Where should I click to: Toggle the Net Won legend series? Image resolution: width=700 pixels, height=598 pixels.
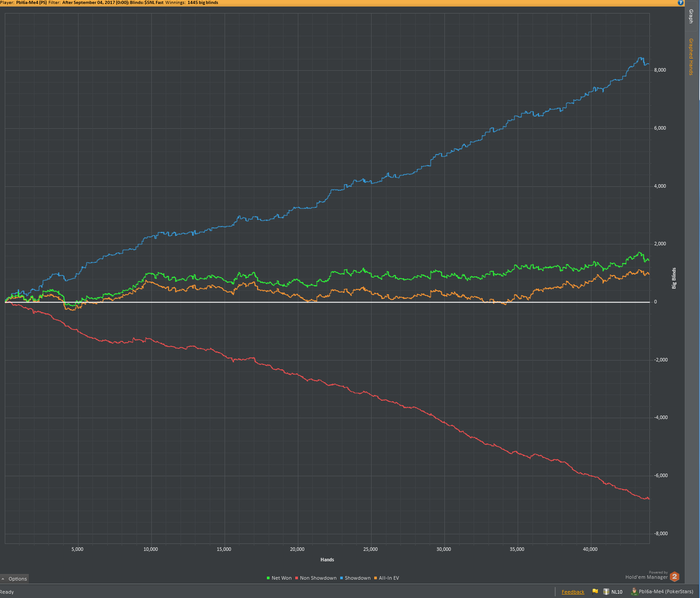pos(279,578)
